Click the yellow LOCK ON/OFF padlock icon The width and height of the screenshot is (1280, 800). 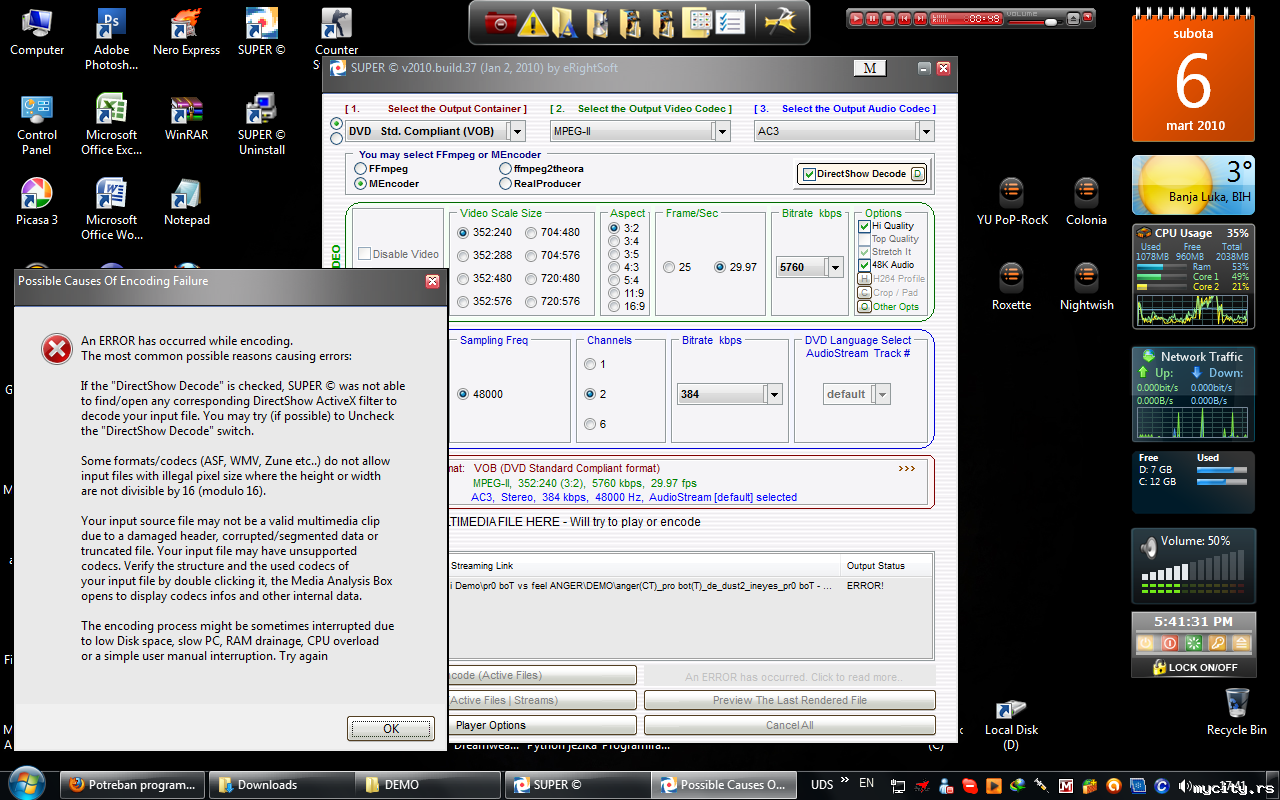coord(1159,667)
